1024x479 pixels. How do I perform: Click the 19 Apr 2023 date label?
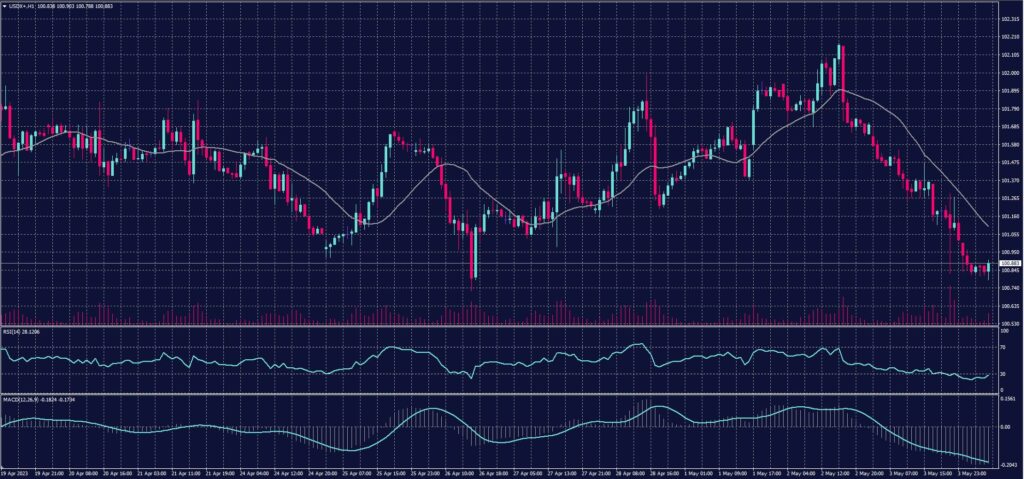tap(15, 470)
